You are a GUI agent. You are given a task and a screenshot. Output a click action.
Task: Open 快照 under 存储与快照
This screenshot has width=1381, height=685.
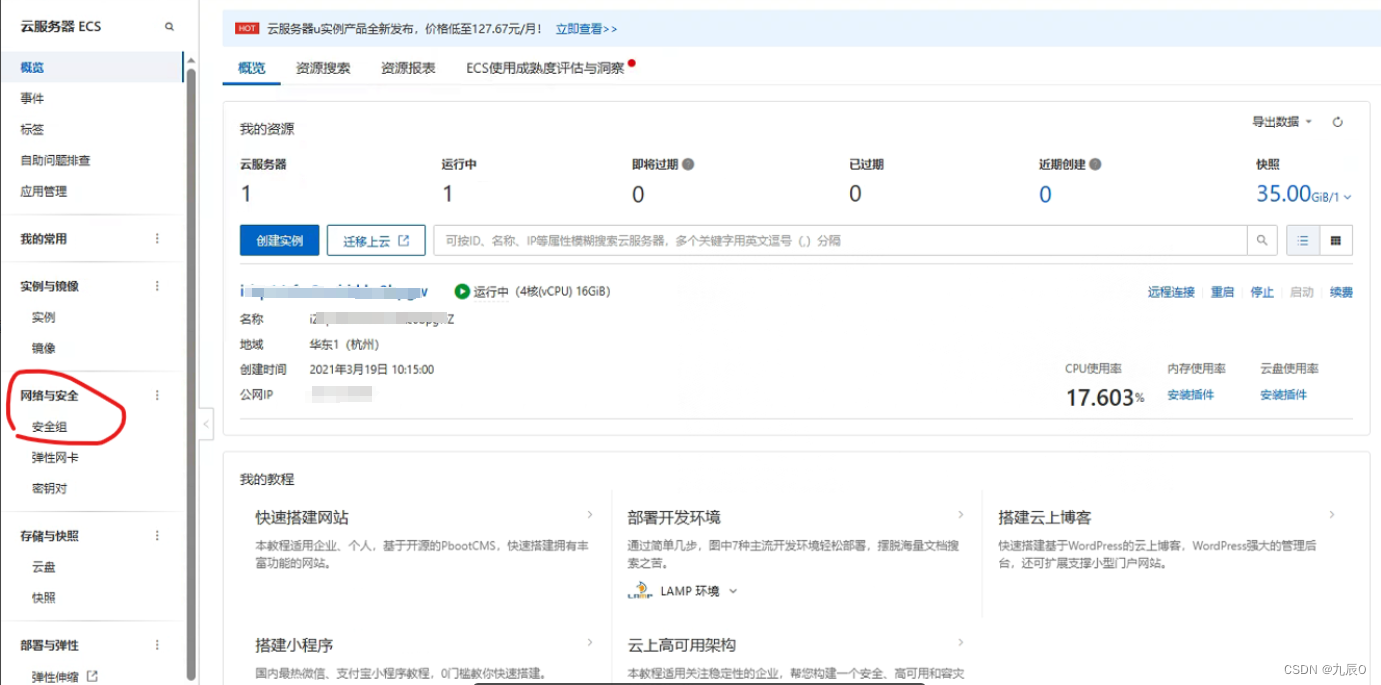pyautogui.click(x=44, y=598)
